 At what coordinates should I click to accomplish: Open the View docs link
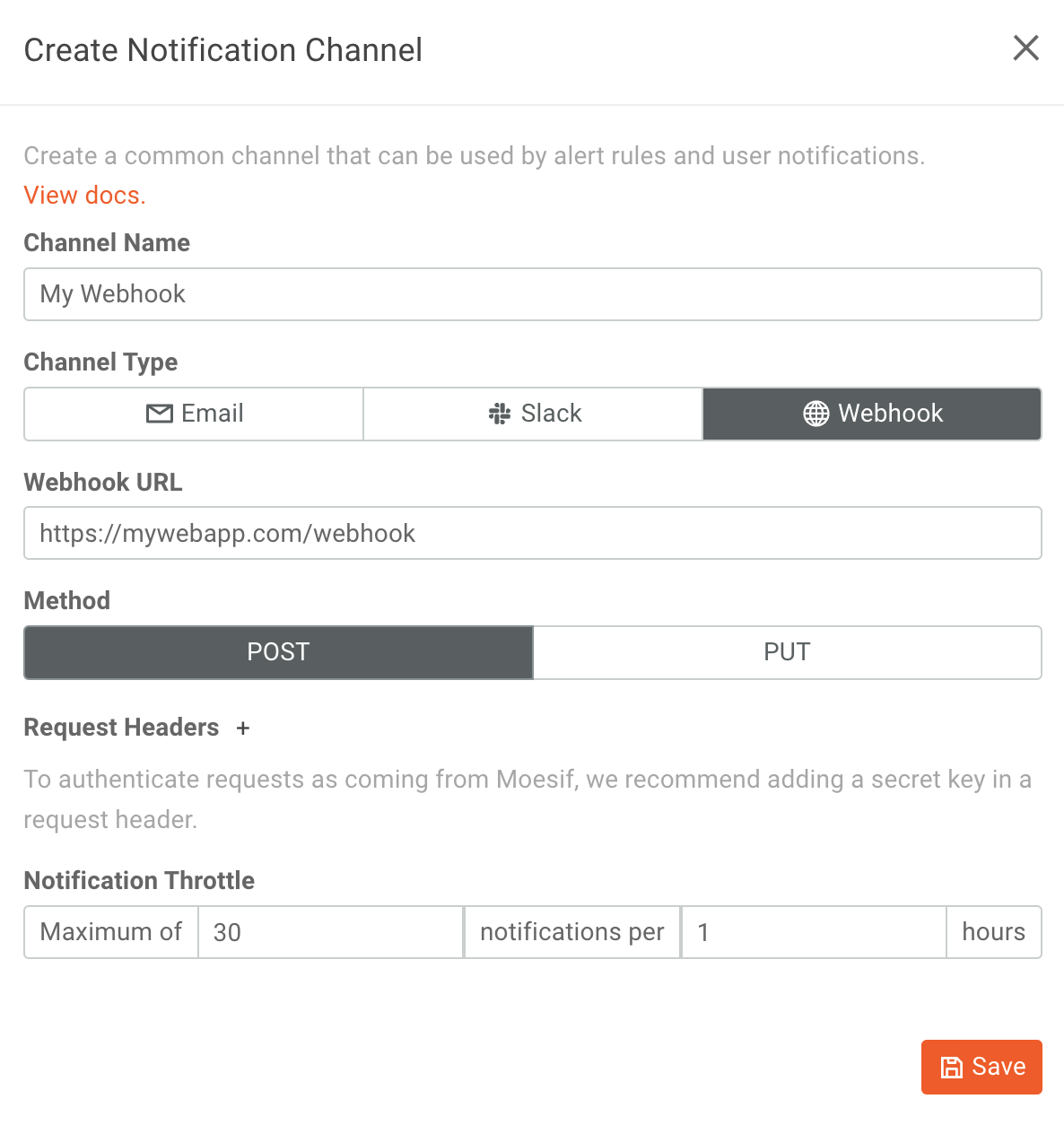(x=83, y=195)
